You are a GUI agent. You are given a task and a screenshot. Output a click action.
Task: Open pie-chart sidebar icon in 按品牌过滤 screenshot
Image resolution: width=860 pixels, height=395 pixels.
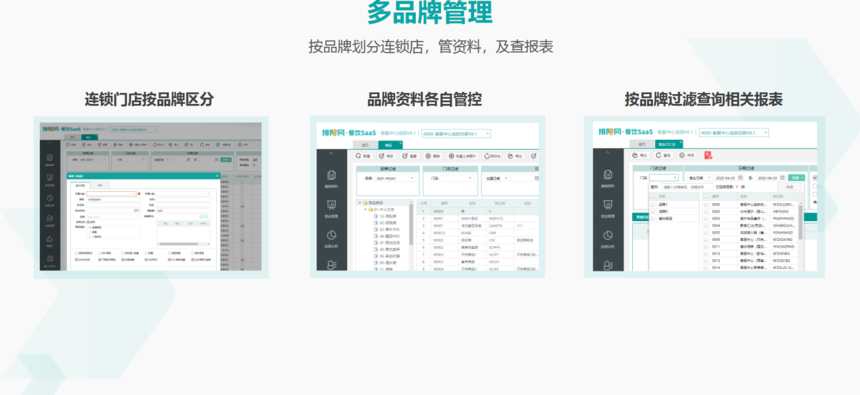pyautogui.click(x=608, y=235)
